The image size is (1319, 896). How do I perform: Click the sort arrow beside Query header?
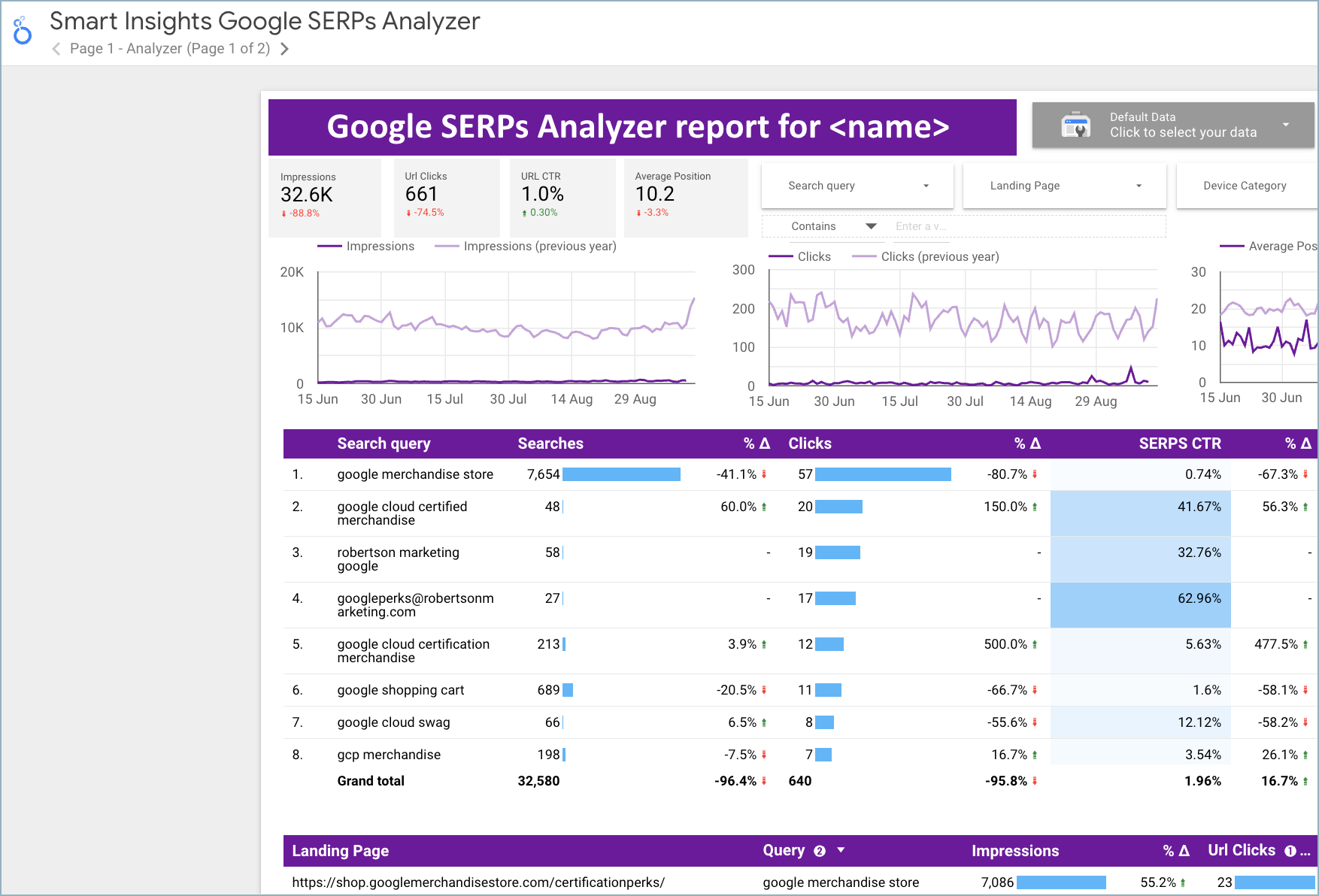click(841, 850)
